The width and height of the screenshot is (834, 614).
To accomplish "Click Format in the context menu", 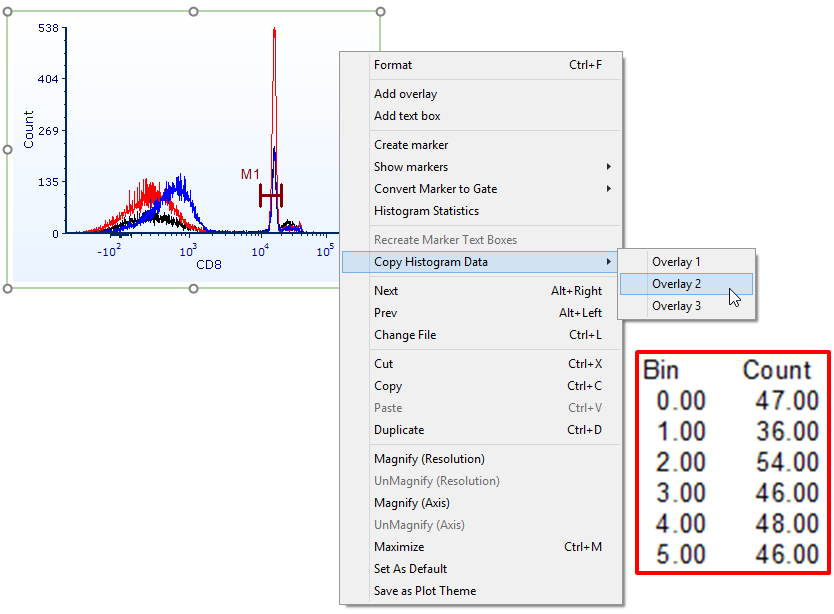I will [393, 65].
